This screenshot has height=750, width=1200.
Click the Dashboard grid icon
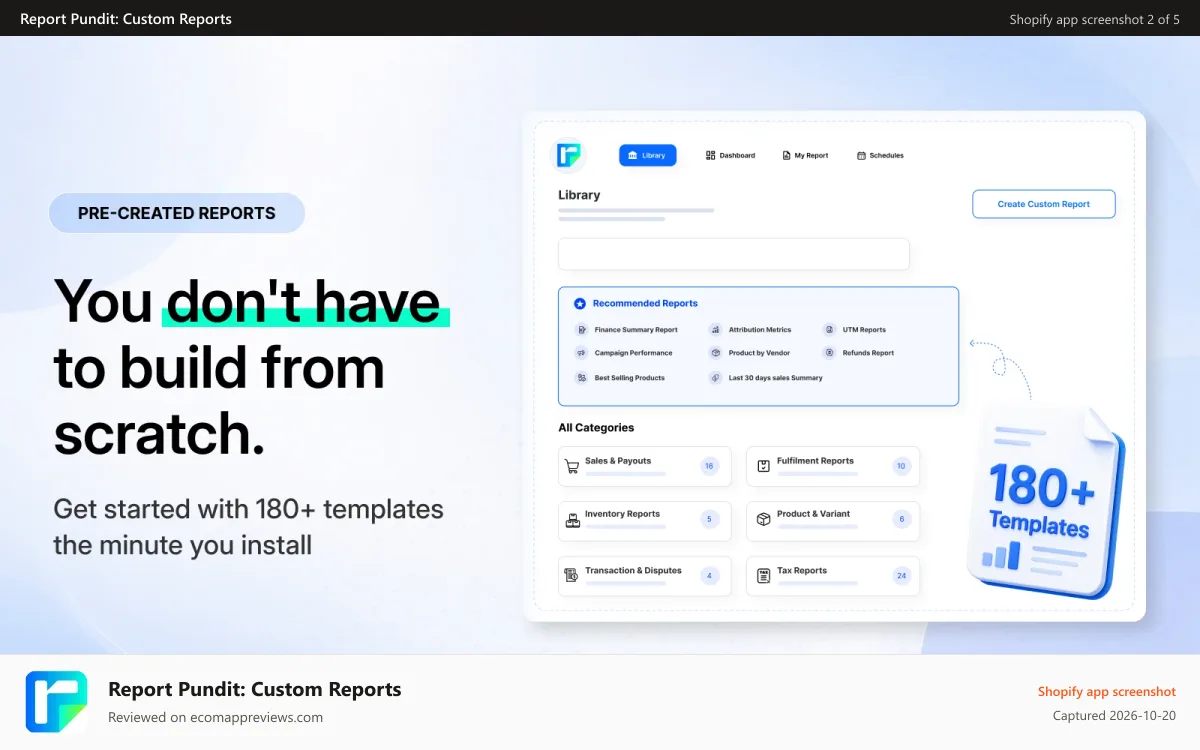(710, 155)
